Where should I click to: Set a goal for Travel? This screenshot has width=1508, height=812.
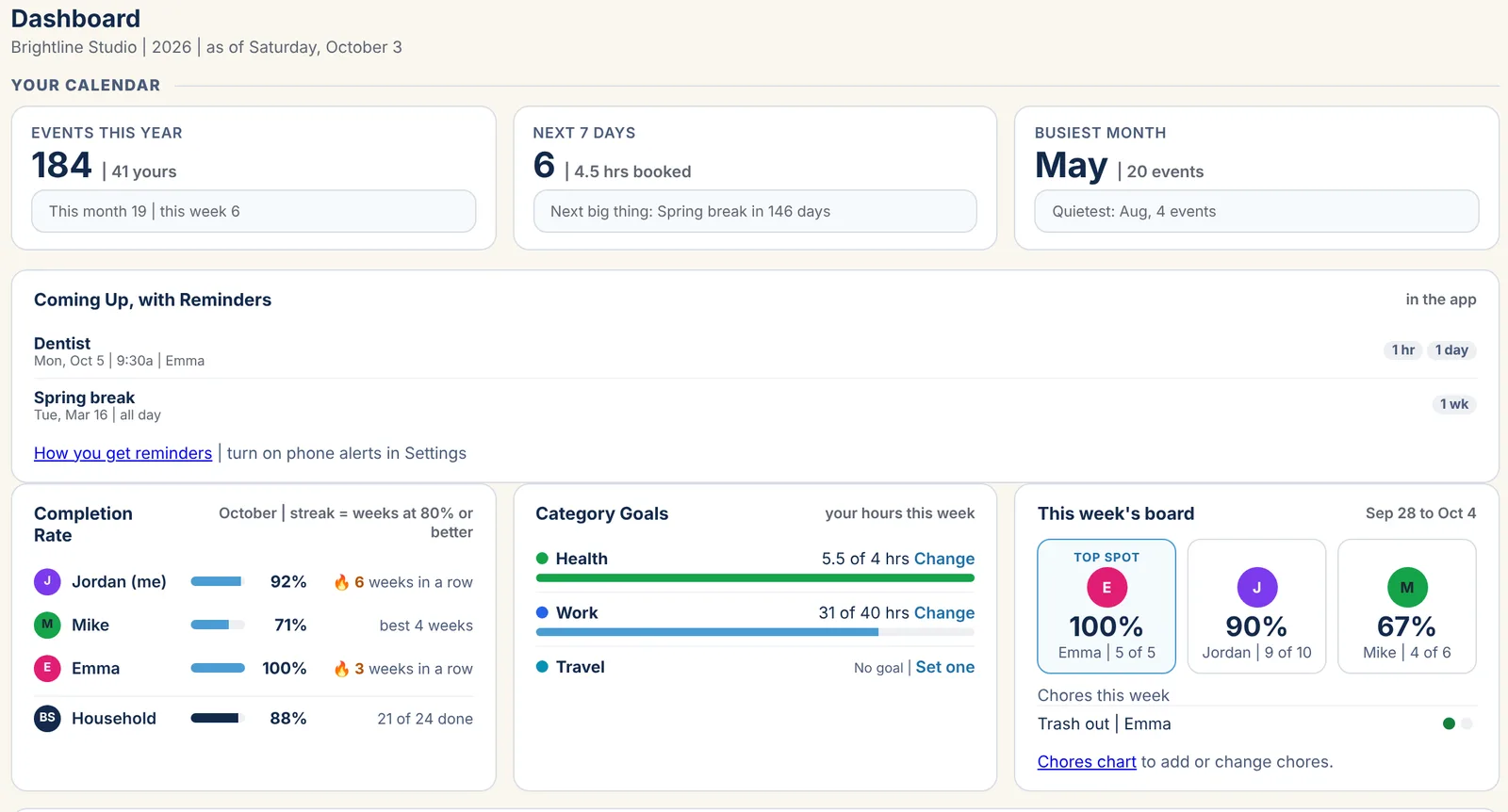945,667
